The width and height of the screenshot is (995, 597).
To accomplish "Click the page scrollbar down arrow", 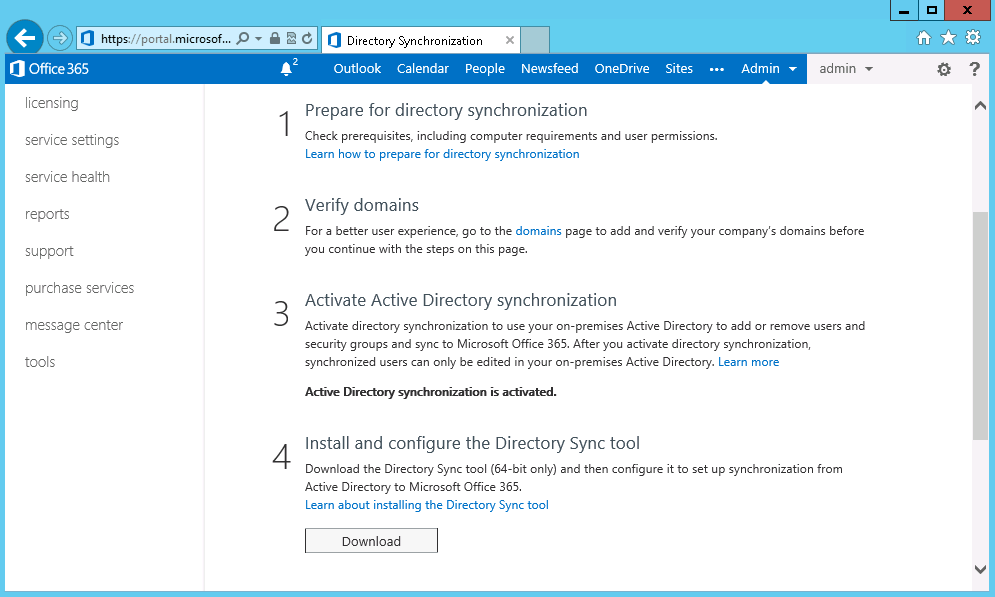I will [980, 570].
